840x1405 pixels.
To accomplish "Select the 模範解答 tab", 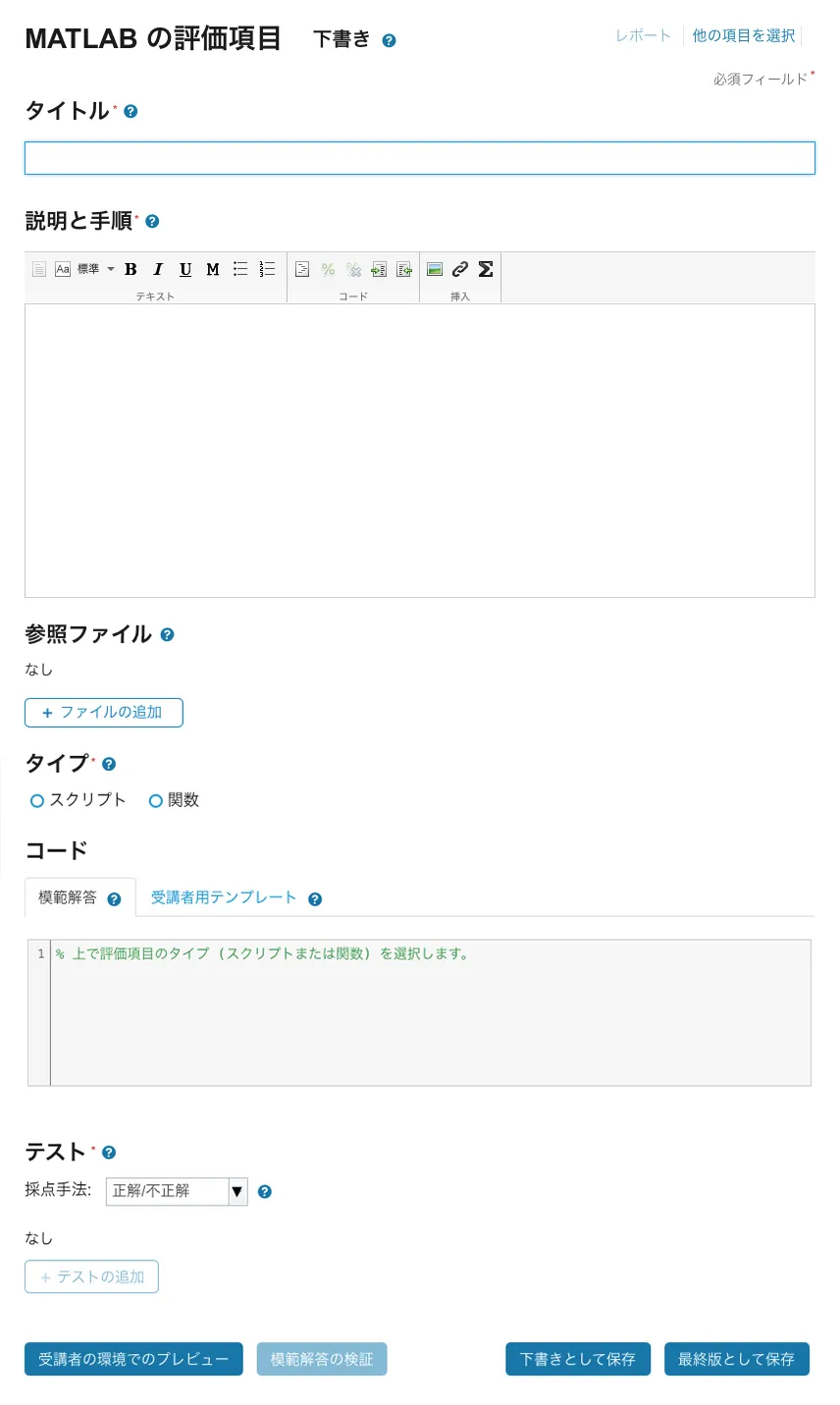I will point(68,897).
